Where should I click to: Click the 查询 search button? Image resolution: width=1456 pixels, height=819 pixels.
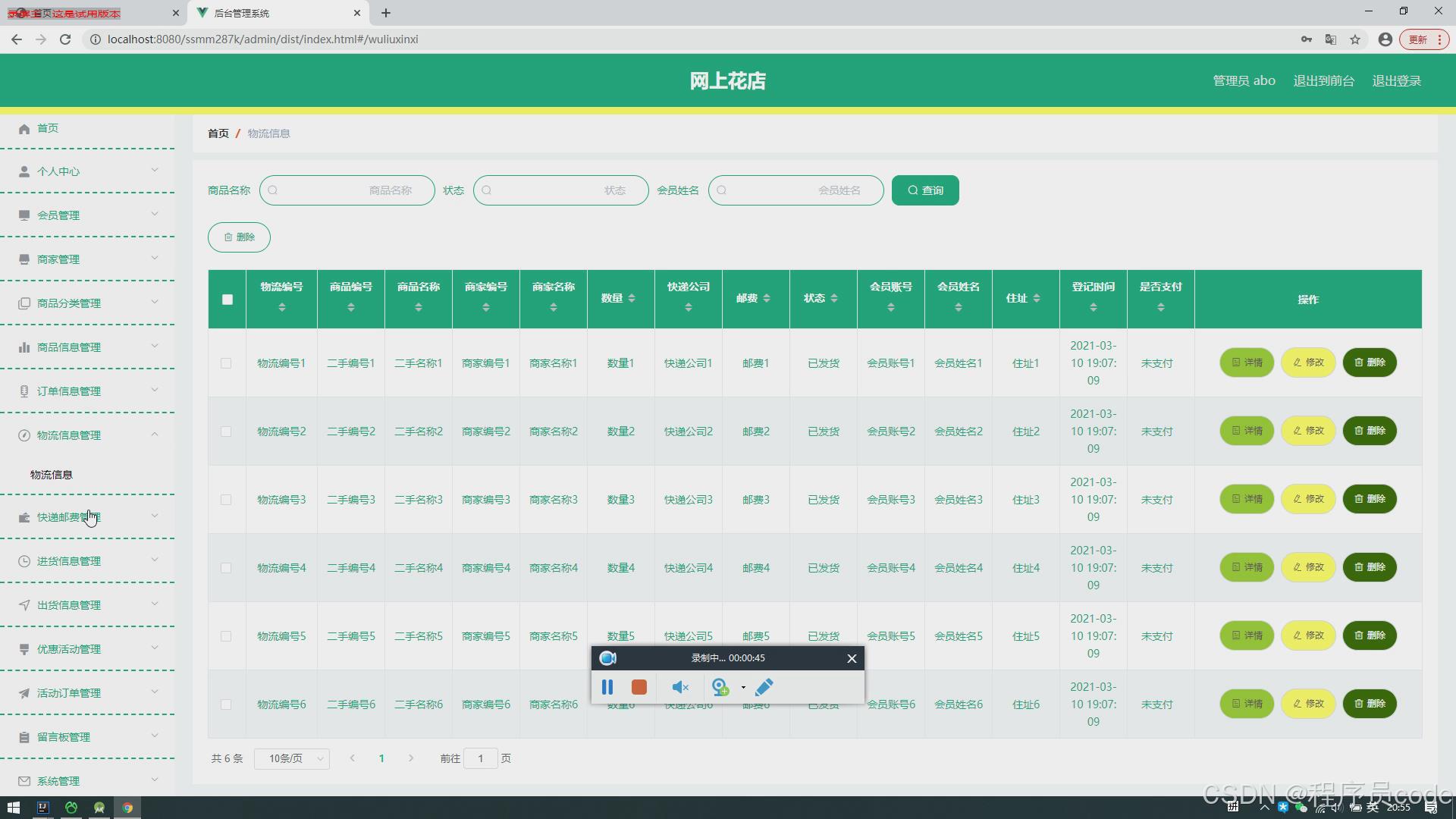coord(924,190)
